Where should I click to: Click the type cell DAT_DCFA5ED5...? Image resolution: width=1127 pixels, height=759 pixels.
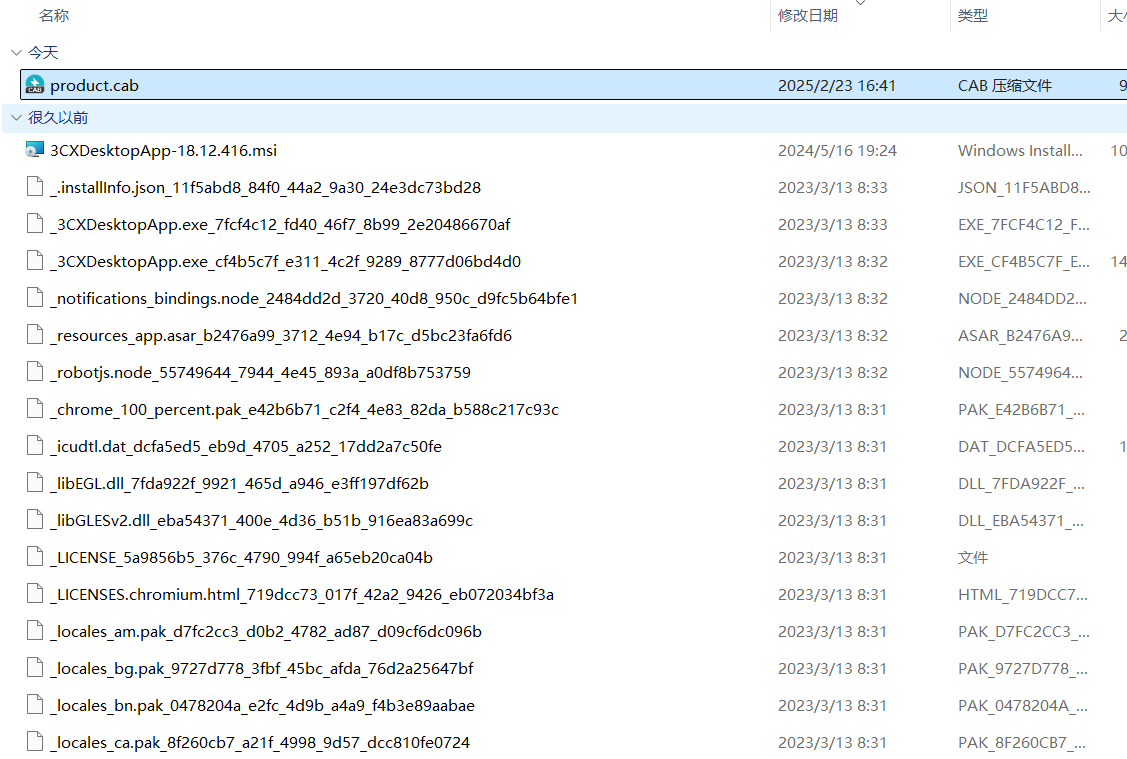(1021, 446)
